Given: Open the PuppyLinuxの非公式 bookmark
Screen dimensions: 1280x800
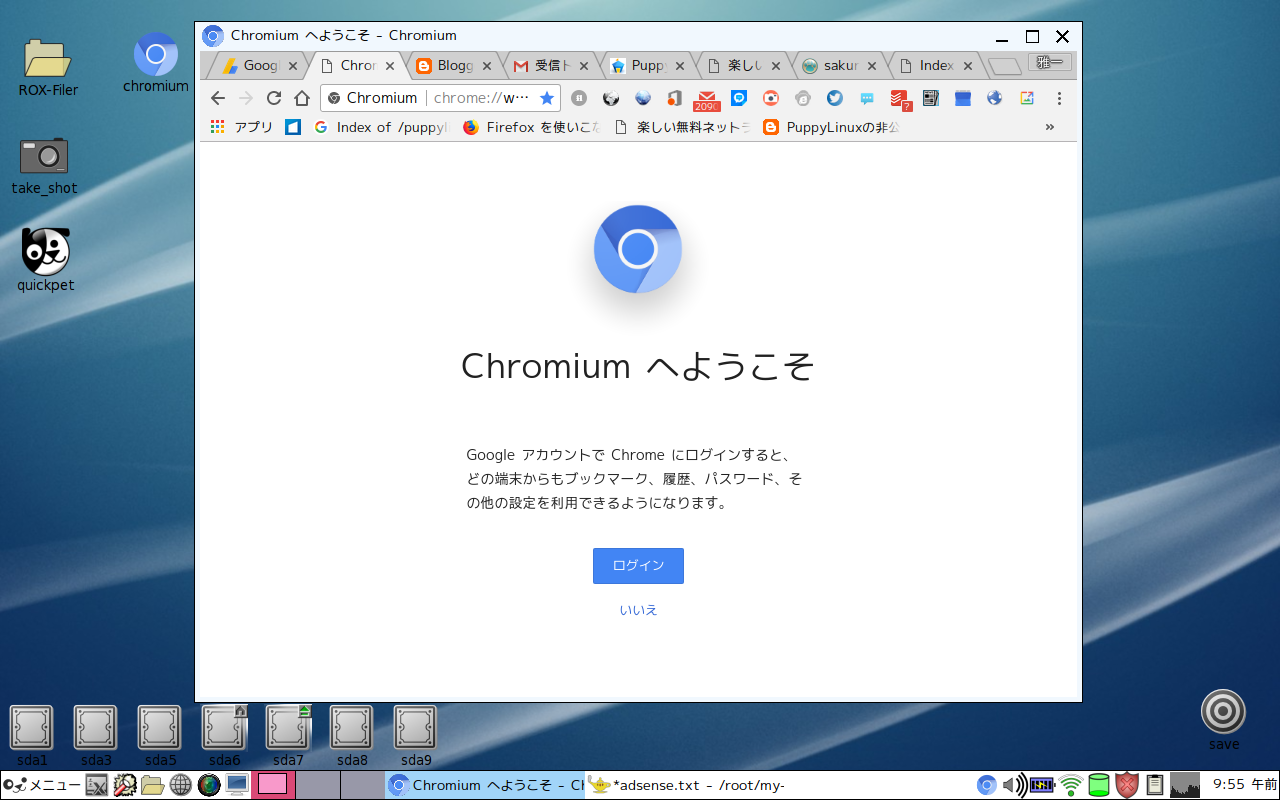Looking at the screenshot, I should click(832, 127).
